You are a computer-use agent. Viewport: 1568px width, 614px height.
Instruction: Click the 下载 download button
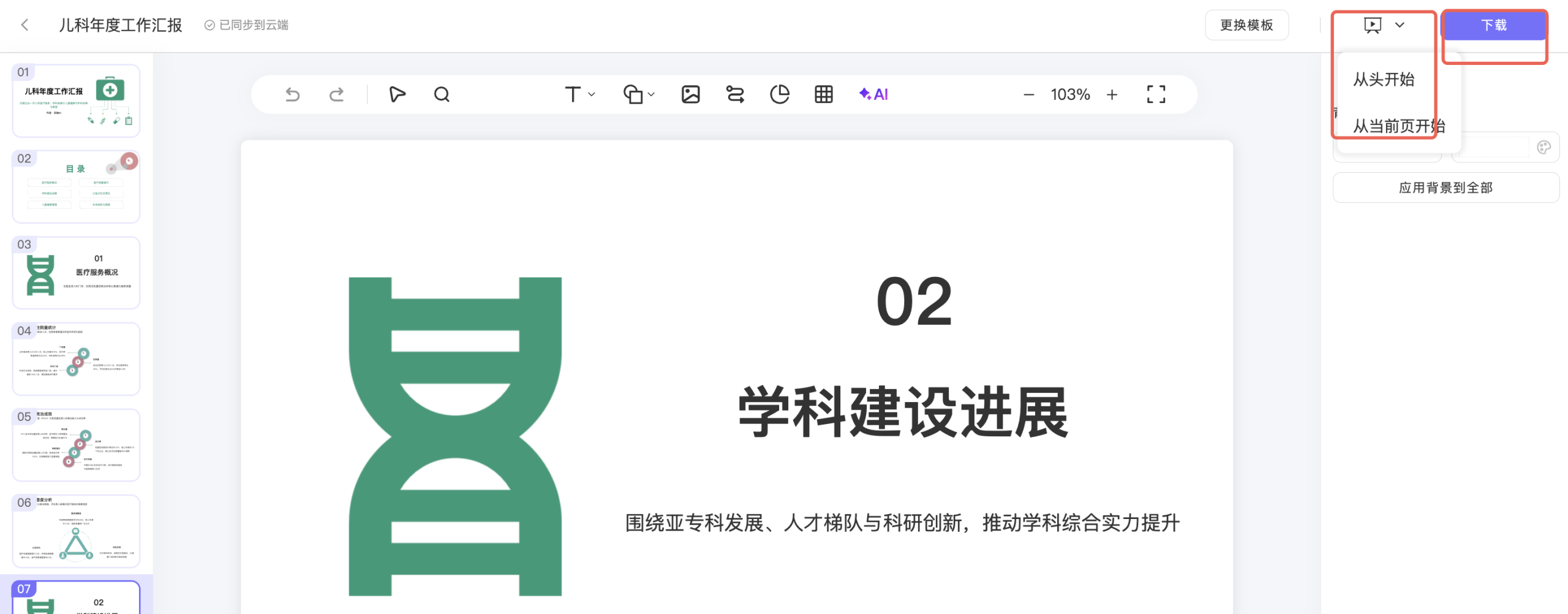pyautogui.click(x=1494, y=25)
